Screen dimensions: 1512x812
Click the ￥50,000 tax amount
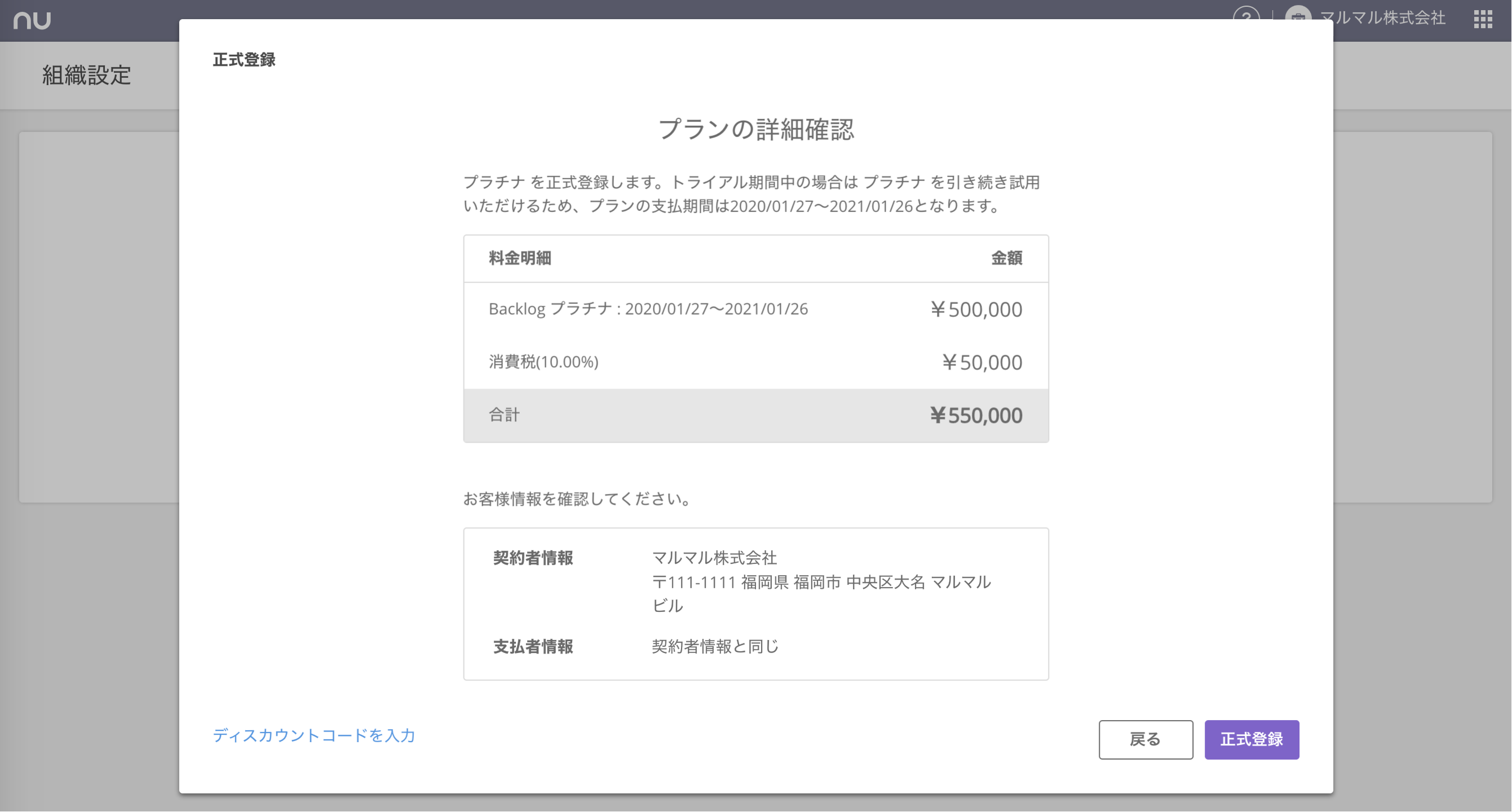(982, 361)
